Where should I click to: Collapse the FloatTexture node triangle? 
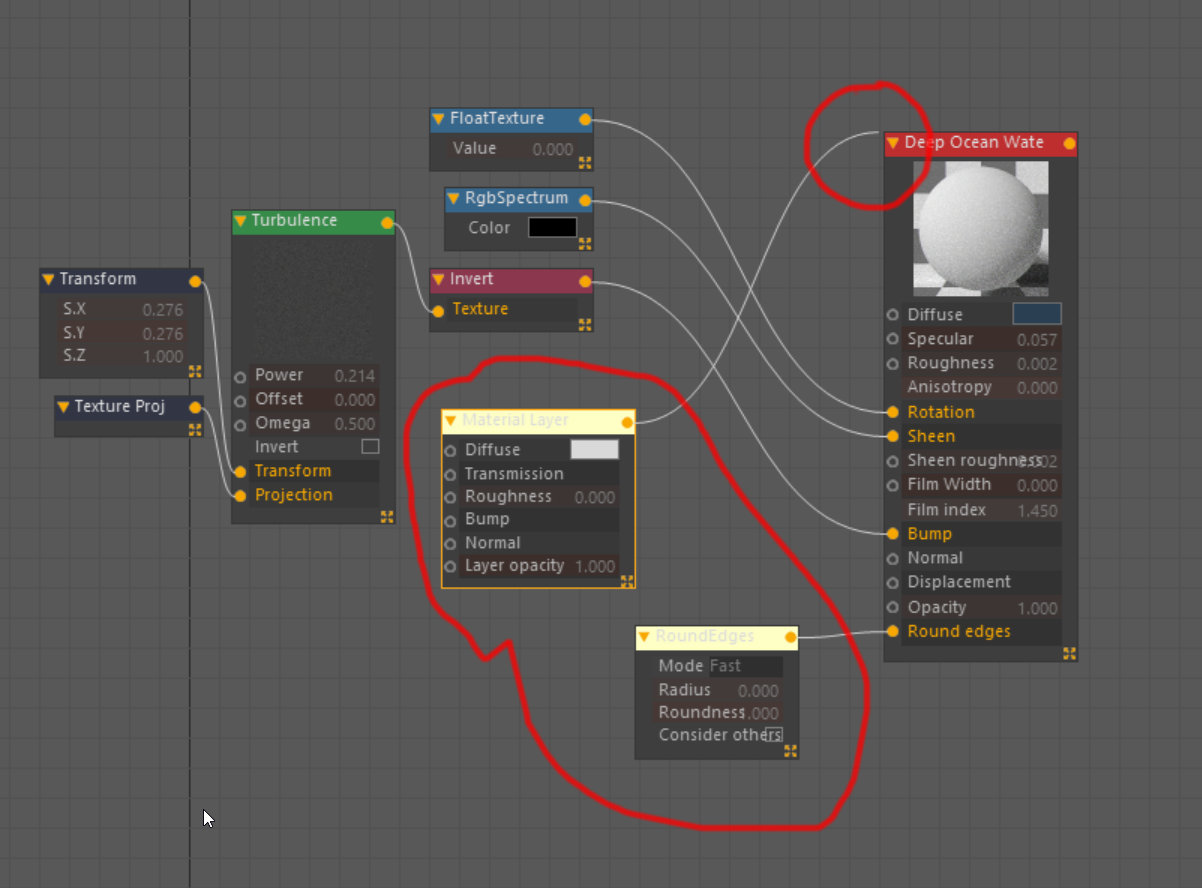coord(438,119)
